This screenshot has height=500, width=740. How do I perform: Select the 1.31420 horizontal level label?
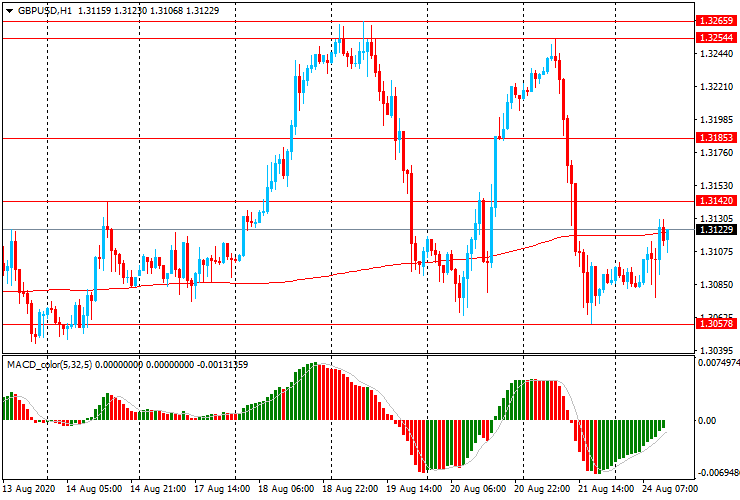716,201
